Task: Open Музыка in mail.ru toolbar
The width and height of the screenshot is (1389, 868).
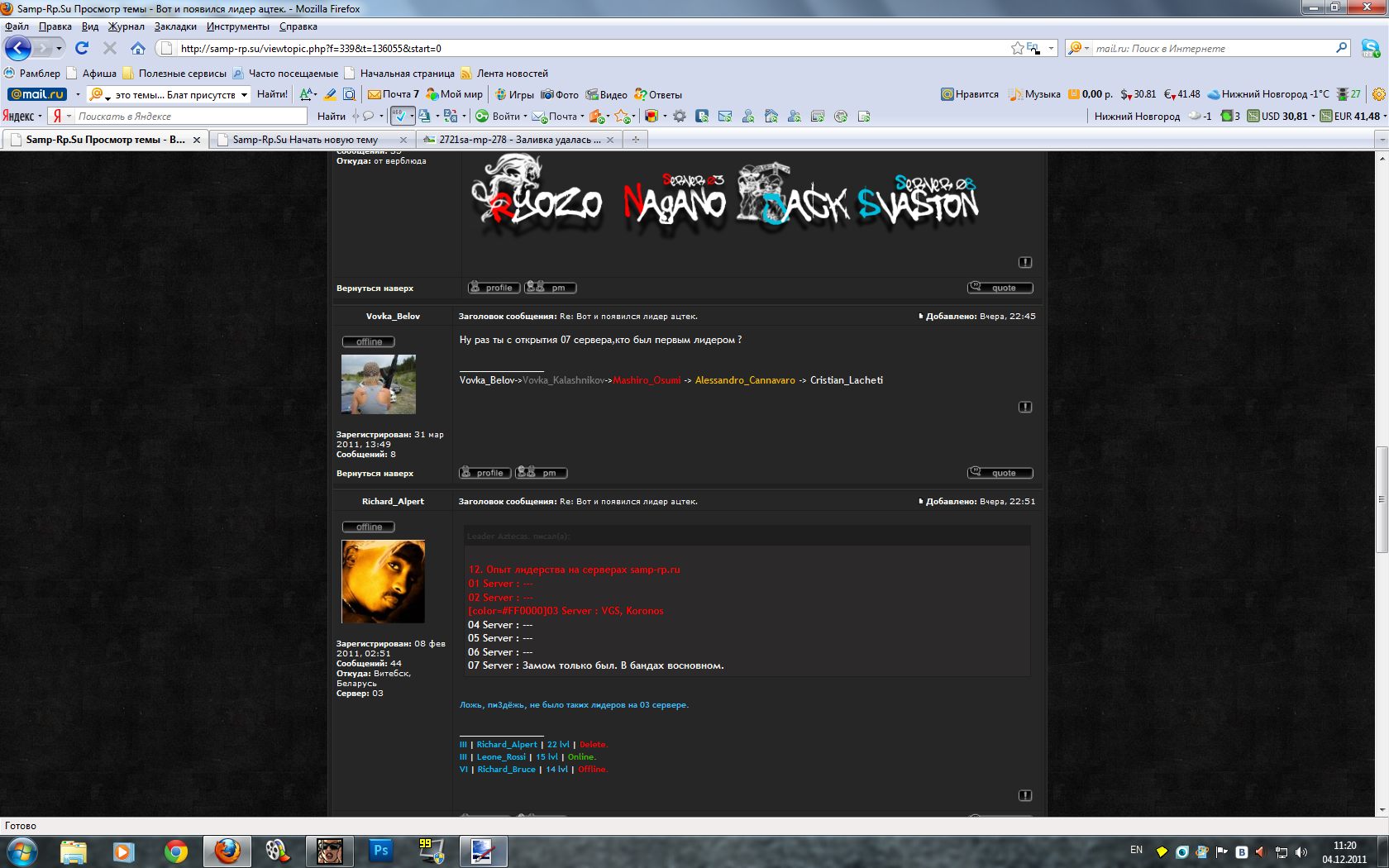Action: pyautogui.click(x=1034, y=94)
